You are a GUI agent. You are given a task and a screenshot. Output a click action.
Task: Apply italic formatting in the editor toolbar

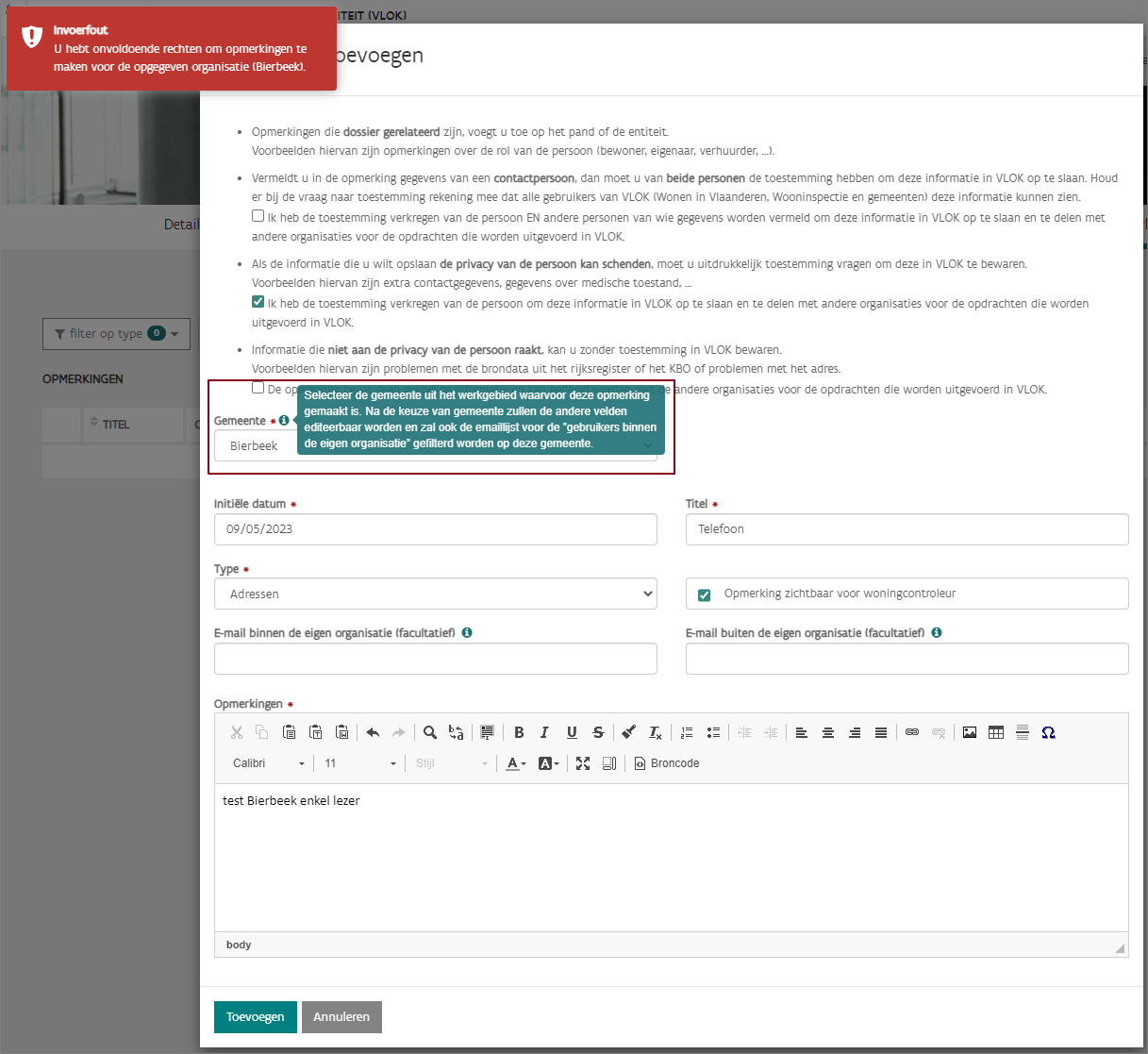pyautogui.click(x=544, y=732)
